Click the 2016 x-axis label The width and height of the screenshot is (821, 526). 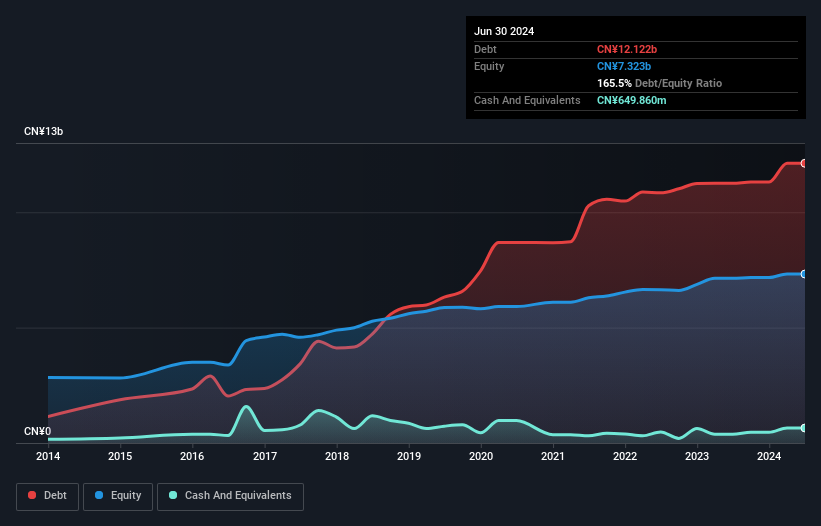point(192,456)
